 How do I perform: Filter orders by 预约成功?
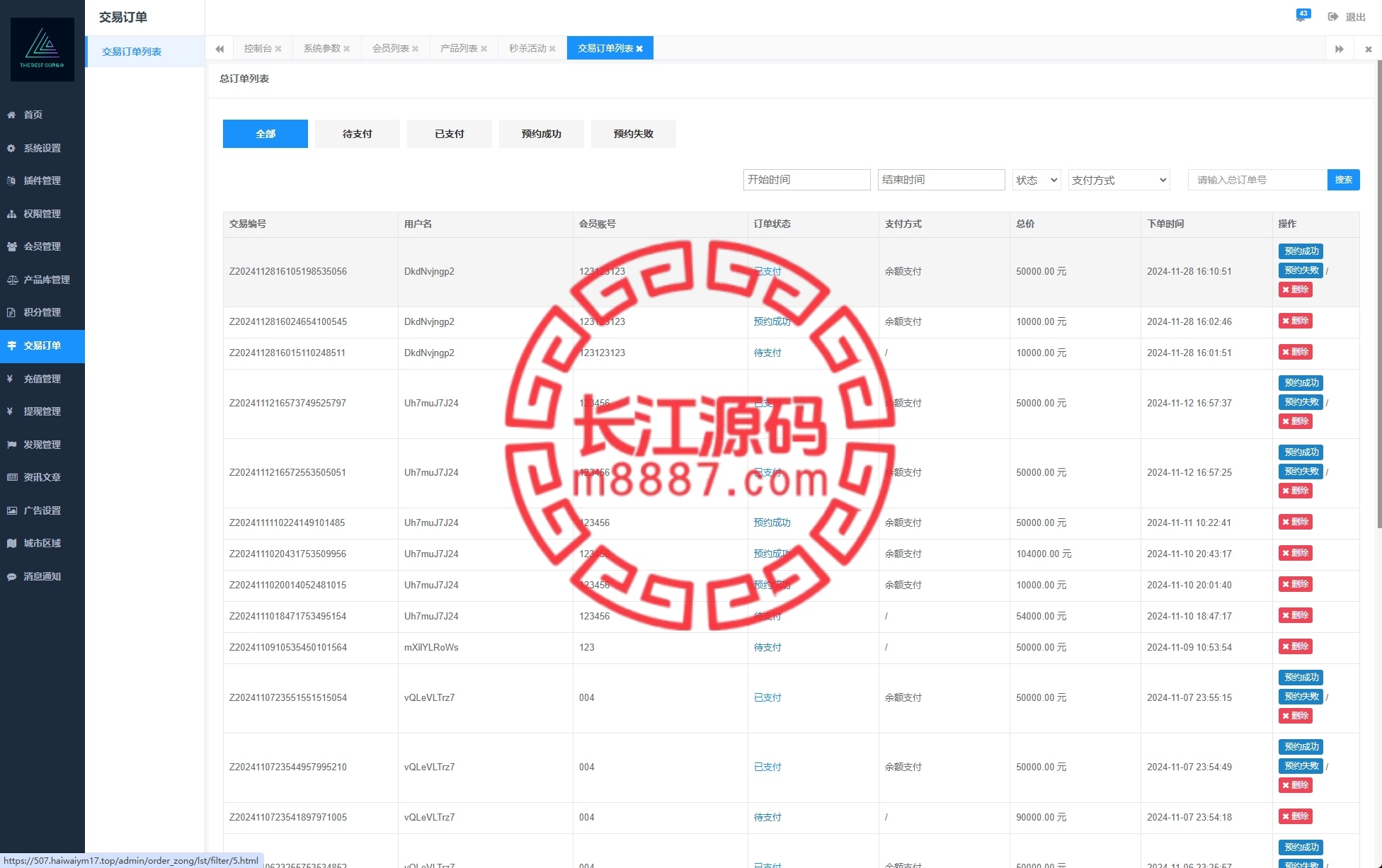coord(542,134)
